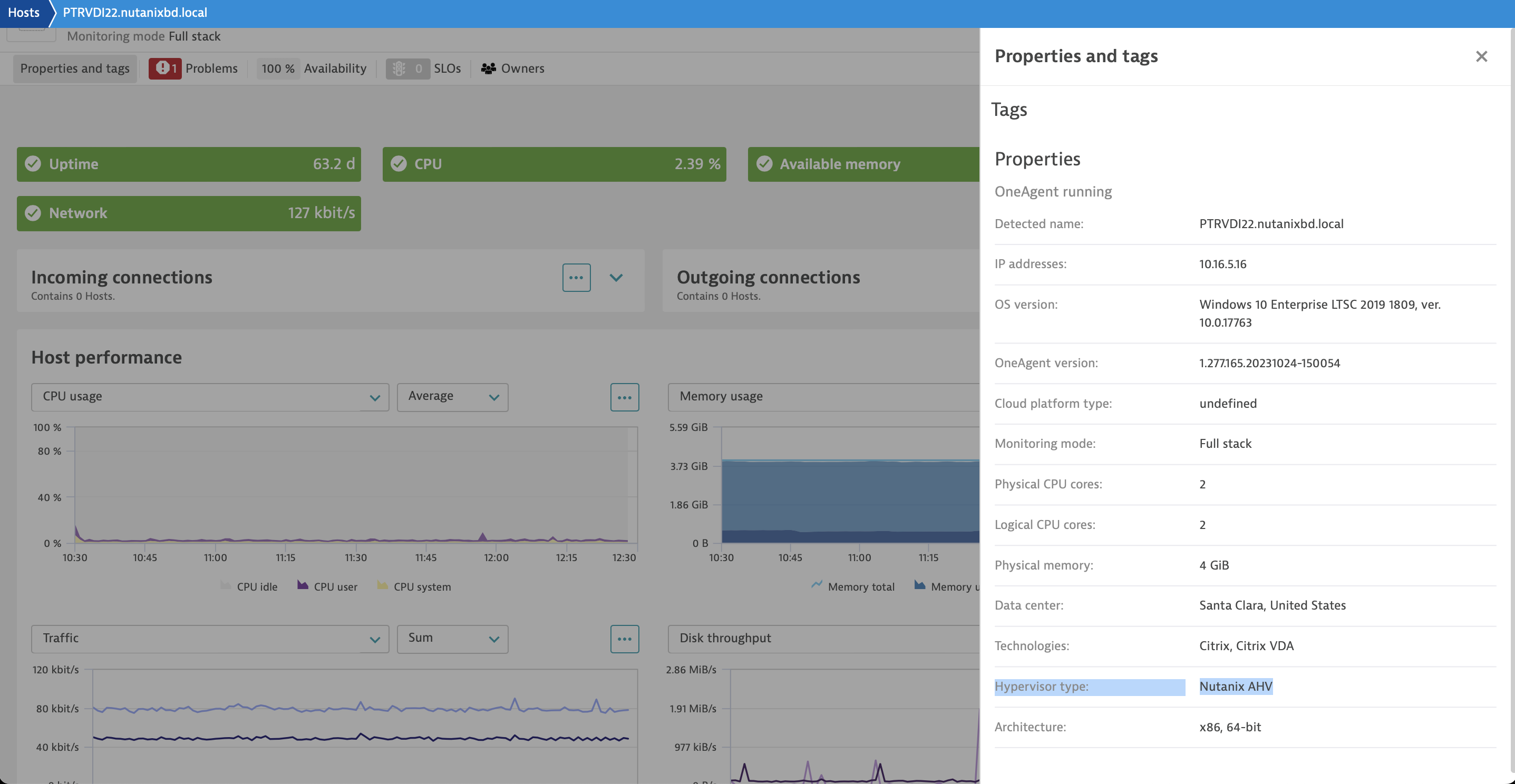Image resolution: width=1515 pixels, height=784 pixels.
Task: Open the Average aggregation dropdown
Action: (x=452, y=397)
